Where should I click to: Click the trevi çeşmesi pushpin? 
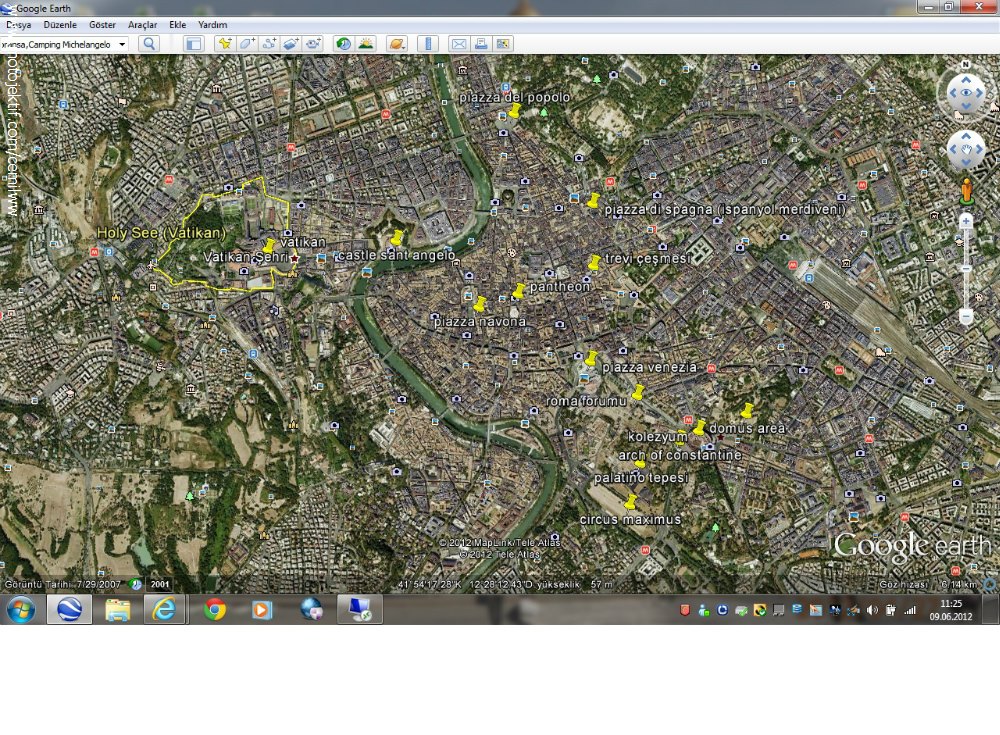[594, 262]
